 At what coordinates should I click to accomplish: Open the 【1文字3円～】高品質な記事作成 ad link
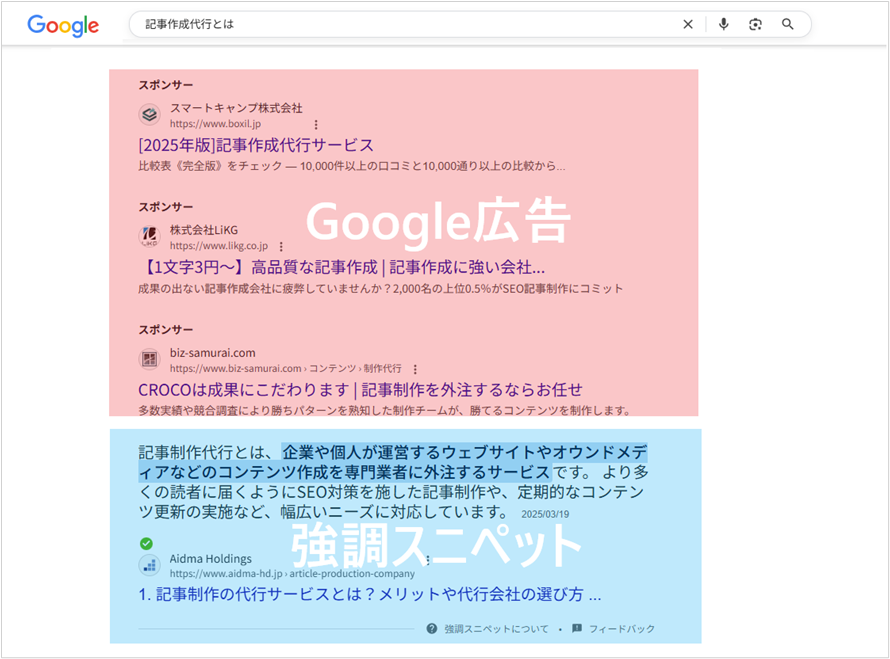pyautogui.click(x=342, y=267)
